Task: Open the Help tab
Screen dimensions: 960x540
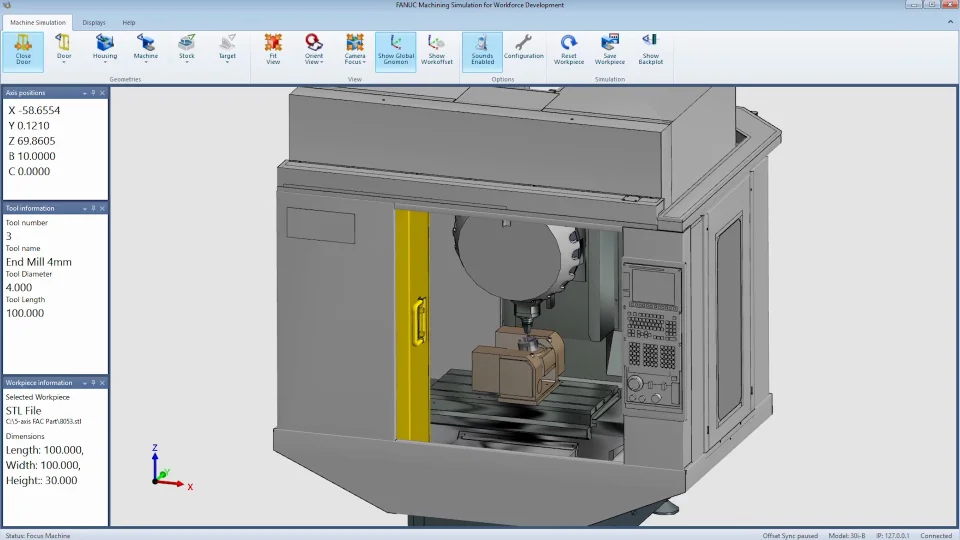Action: [129, 22]
